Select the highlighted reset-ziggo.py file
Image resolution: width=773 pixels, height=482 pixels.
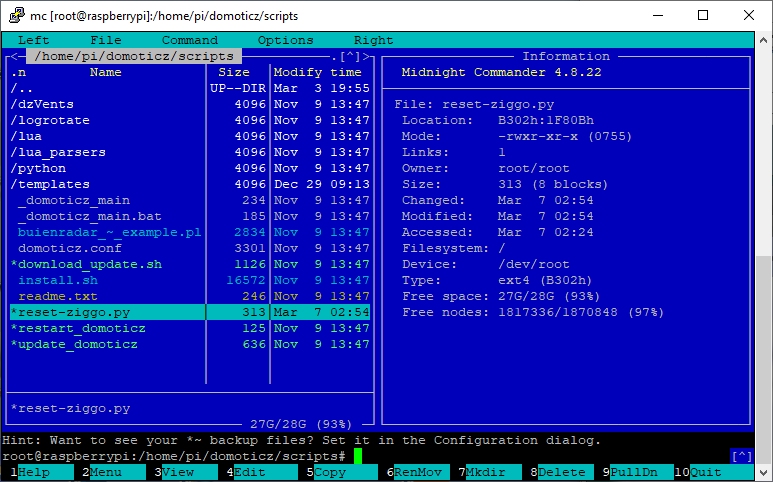point(190,312)
